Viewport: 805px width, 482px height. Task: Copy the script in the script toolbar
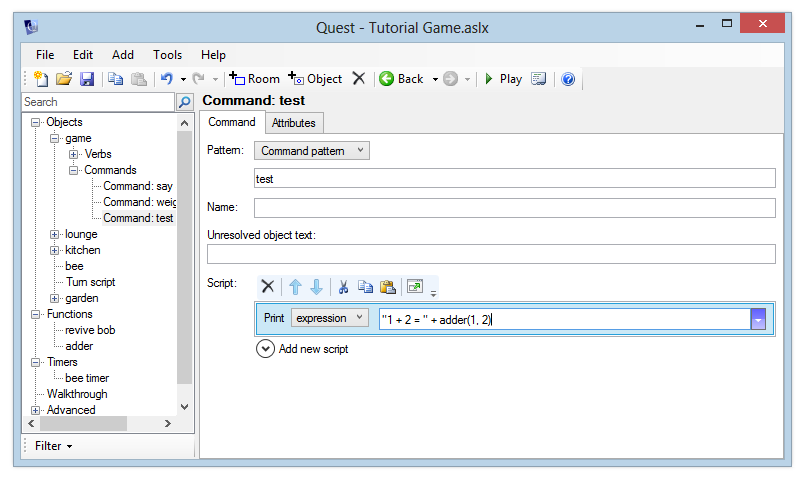(x=365, y=286)
